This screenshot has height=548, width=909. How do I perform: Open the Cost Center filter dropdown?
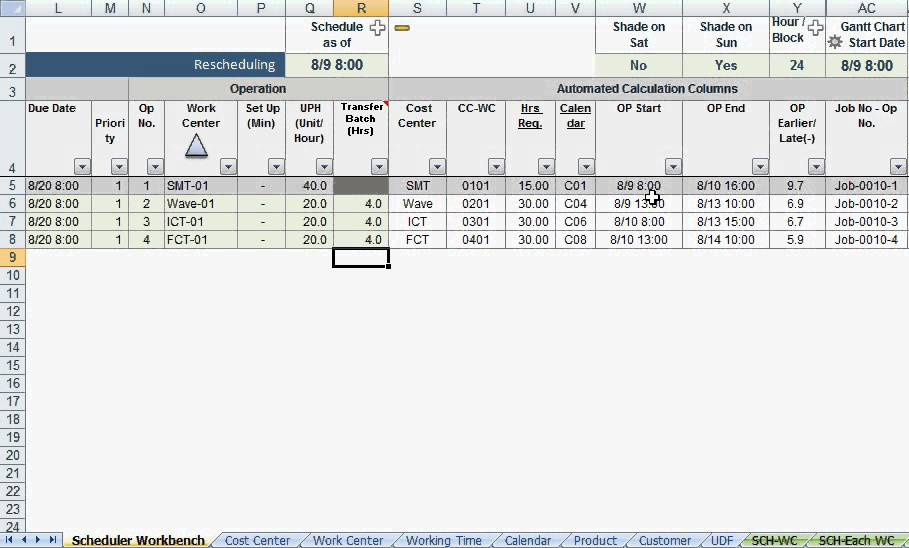click(437, 167)
